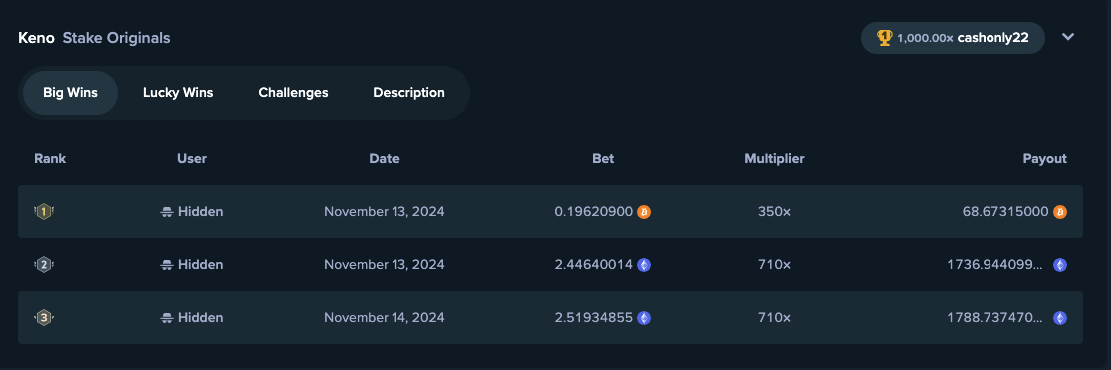This screenshot has height=370, width=1111.
Task: Open the Challenges tab
Action: pos(293,93)
